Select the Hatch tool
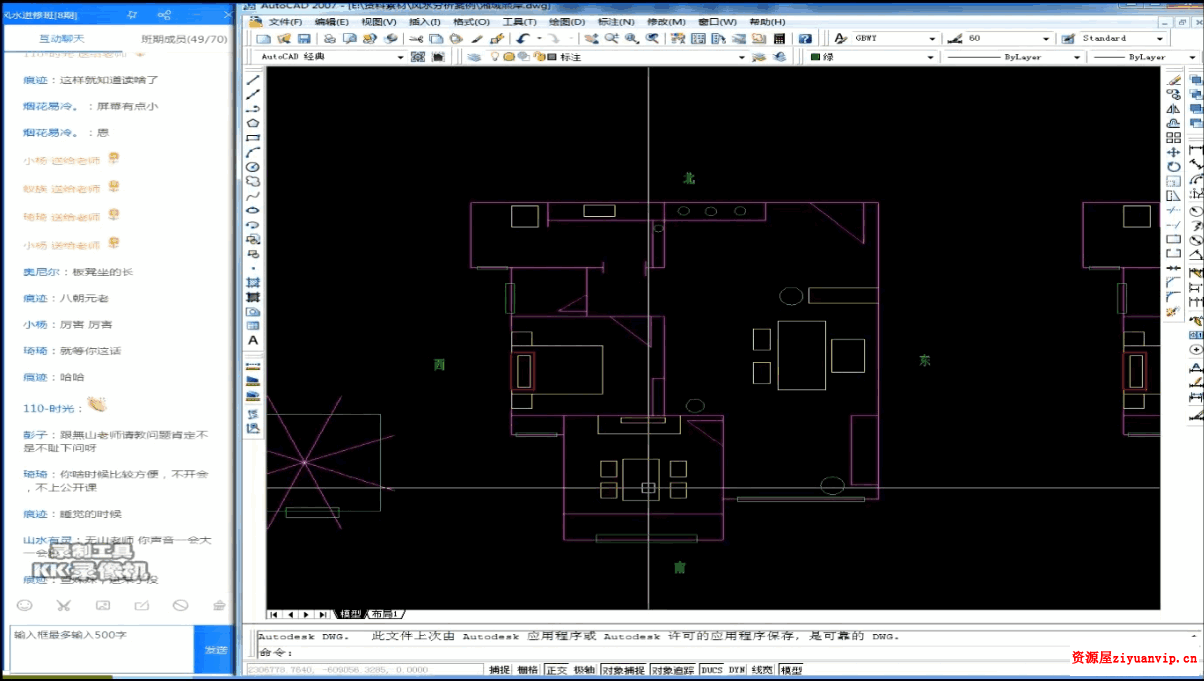Image resolution: width=1204 pixels, height=681 pixels. [253, 283]
